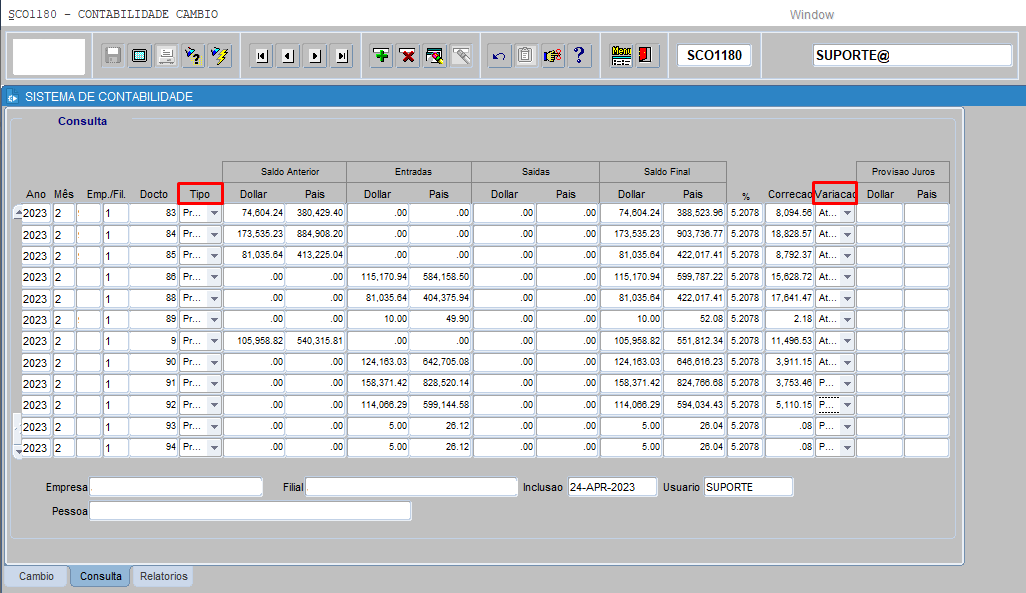Image resolution: width=1026 pixels, height=593 pixels.
Task: Open Variacao dropdown for Docto 89
Action: 847,319
